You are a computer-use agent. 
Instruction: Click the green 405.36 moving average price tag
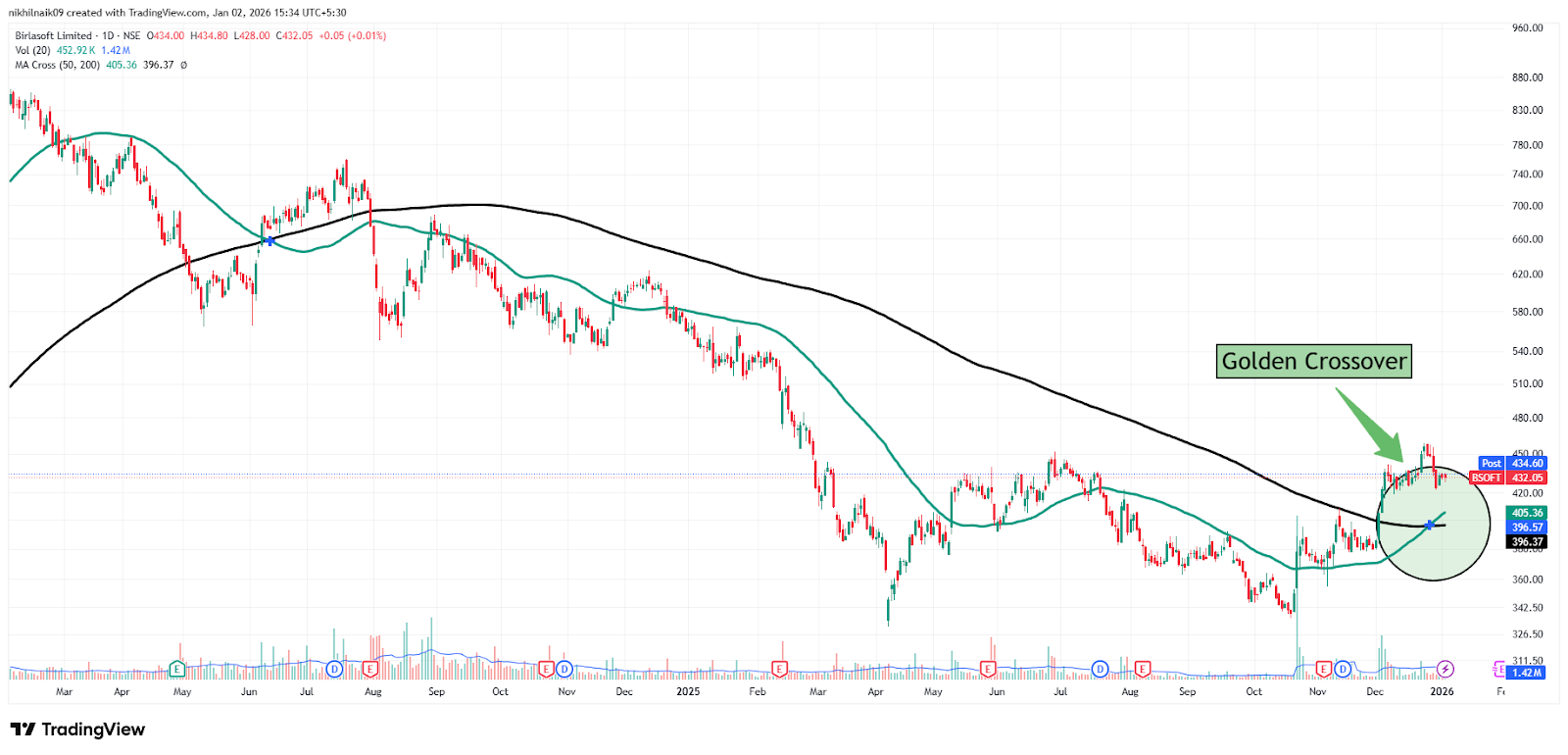click(x=1527, y=513)
